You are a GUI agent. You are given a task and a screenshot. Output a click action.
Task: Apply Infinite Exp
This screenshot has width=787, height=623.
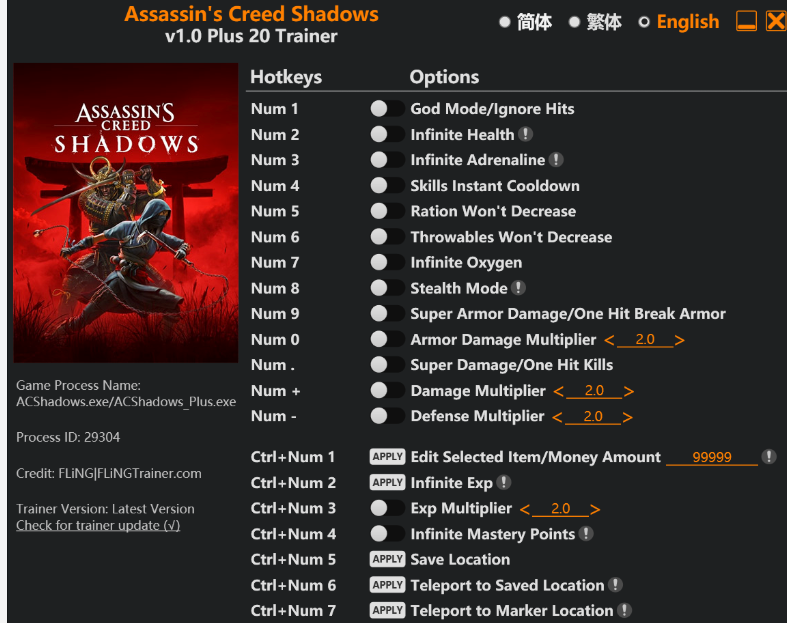[x=387, y=482]
